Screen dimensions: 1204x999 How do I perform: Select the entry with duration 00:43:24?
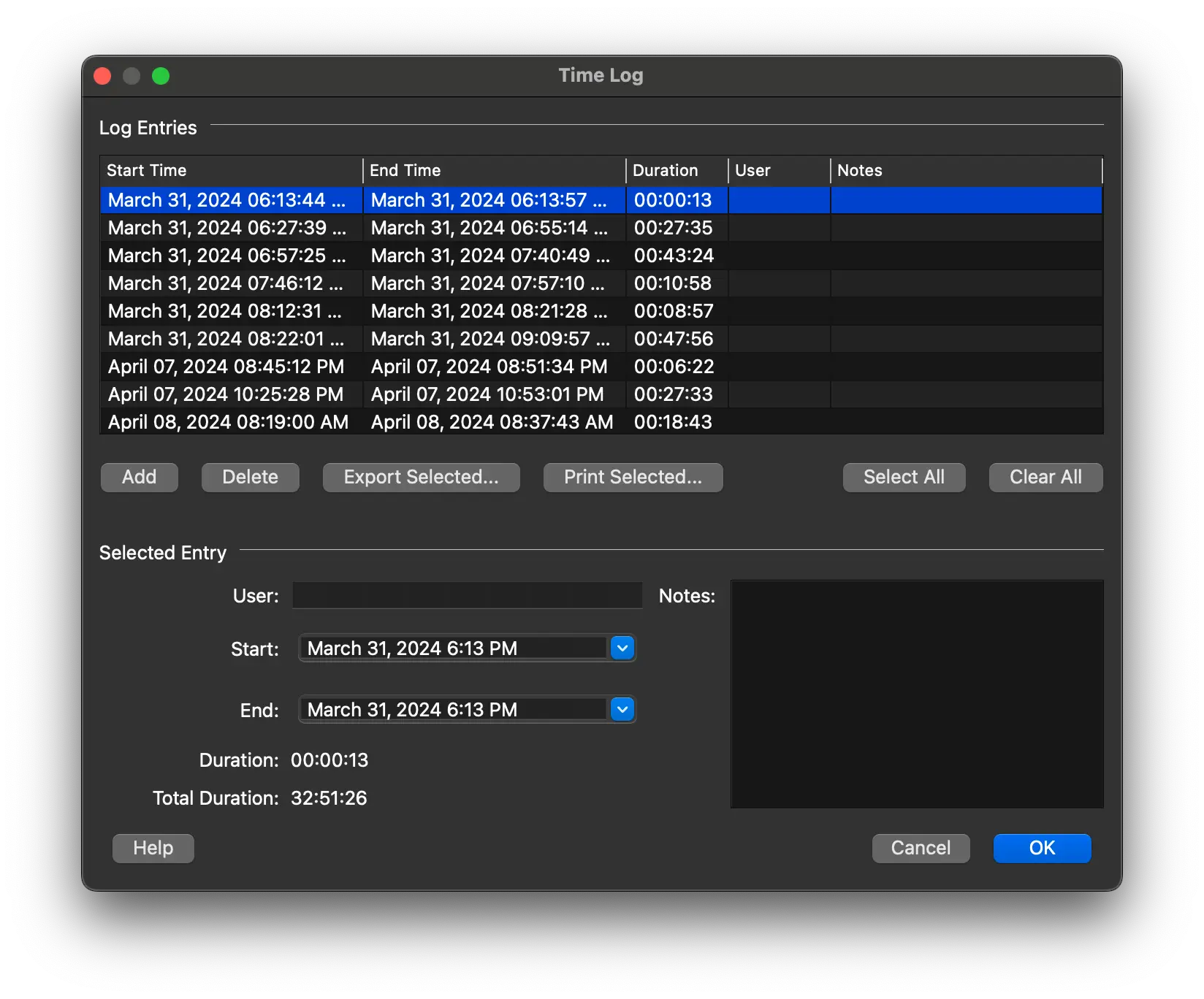674,256
